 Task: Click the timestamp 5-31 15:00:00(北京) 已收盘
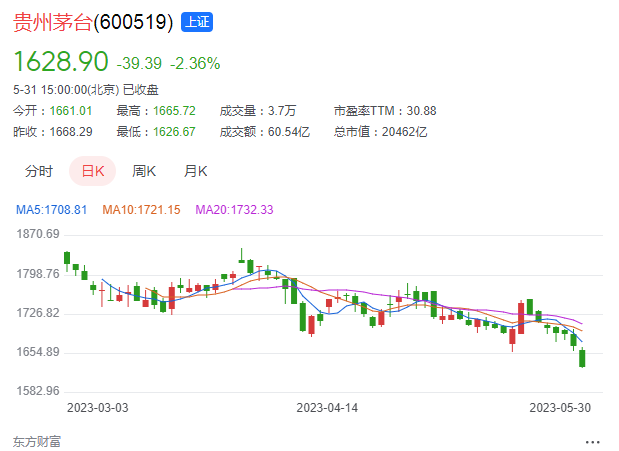(x=86, y=90)
